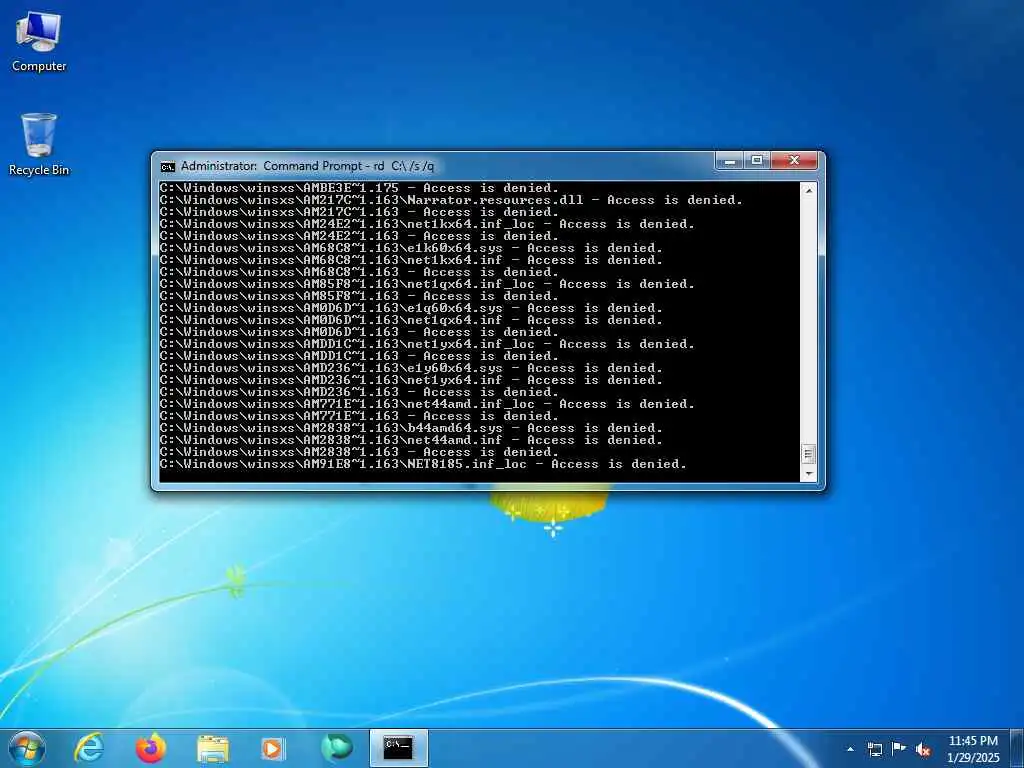Click the muted volume speaker icon
1024x768 pixels.
tap(923, 749)
